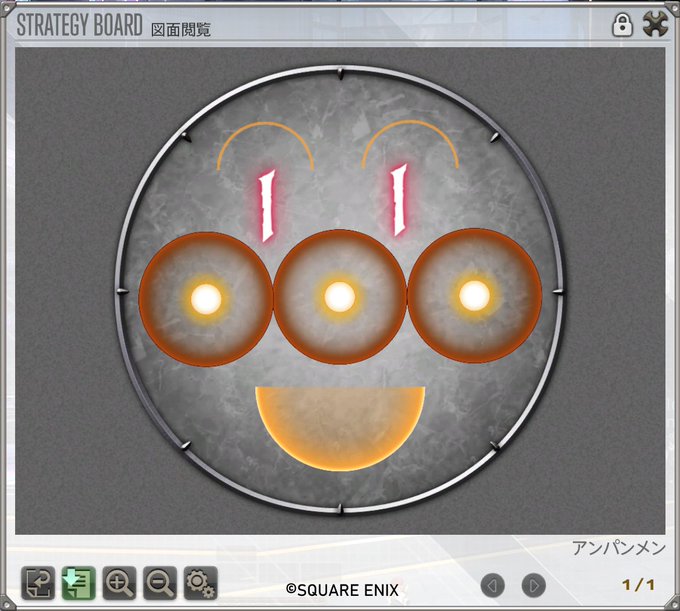Screen dimensions: 680x611
Task: Go to the previous page arrow
Action: [493, 585]
